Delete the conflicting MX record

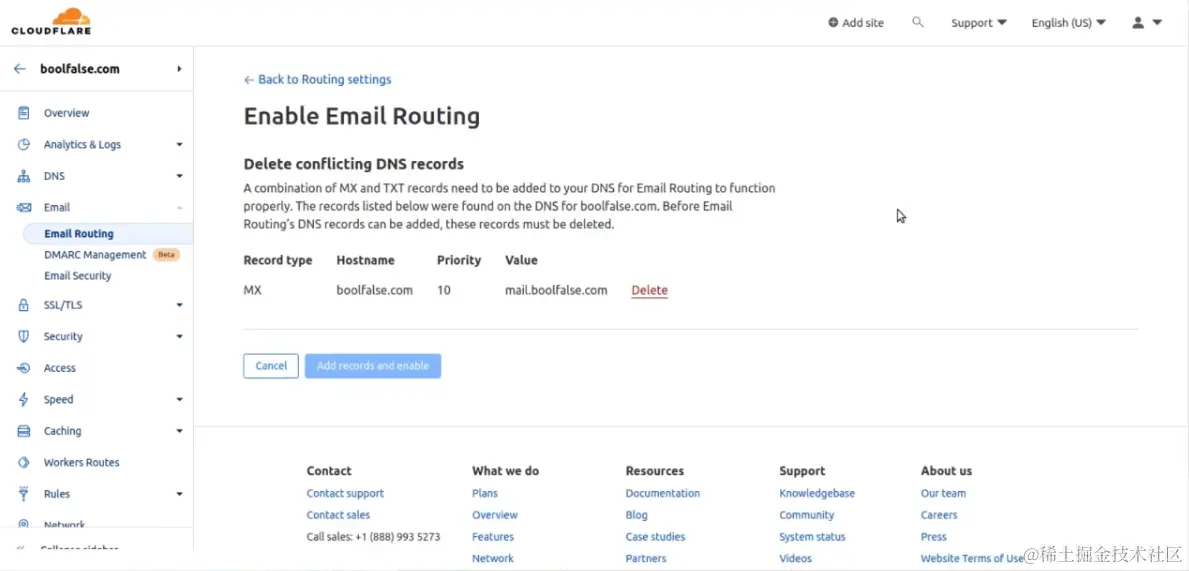[650, 290]
